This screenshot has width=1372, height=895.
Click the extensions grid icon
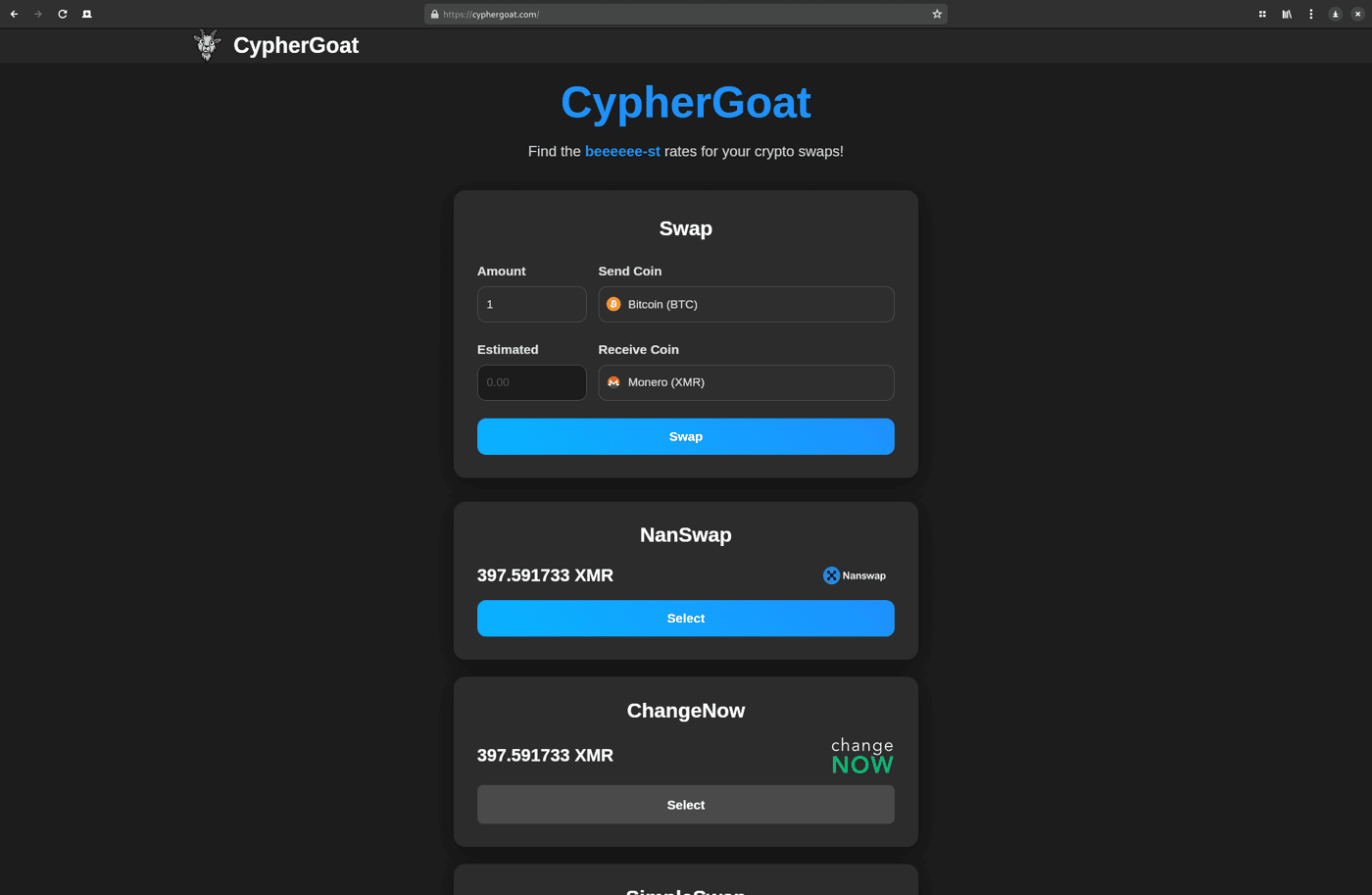pos(1262,14)
